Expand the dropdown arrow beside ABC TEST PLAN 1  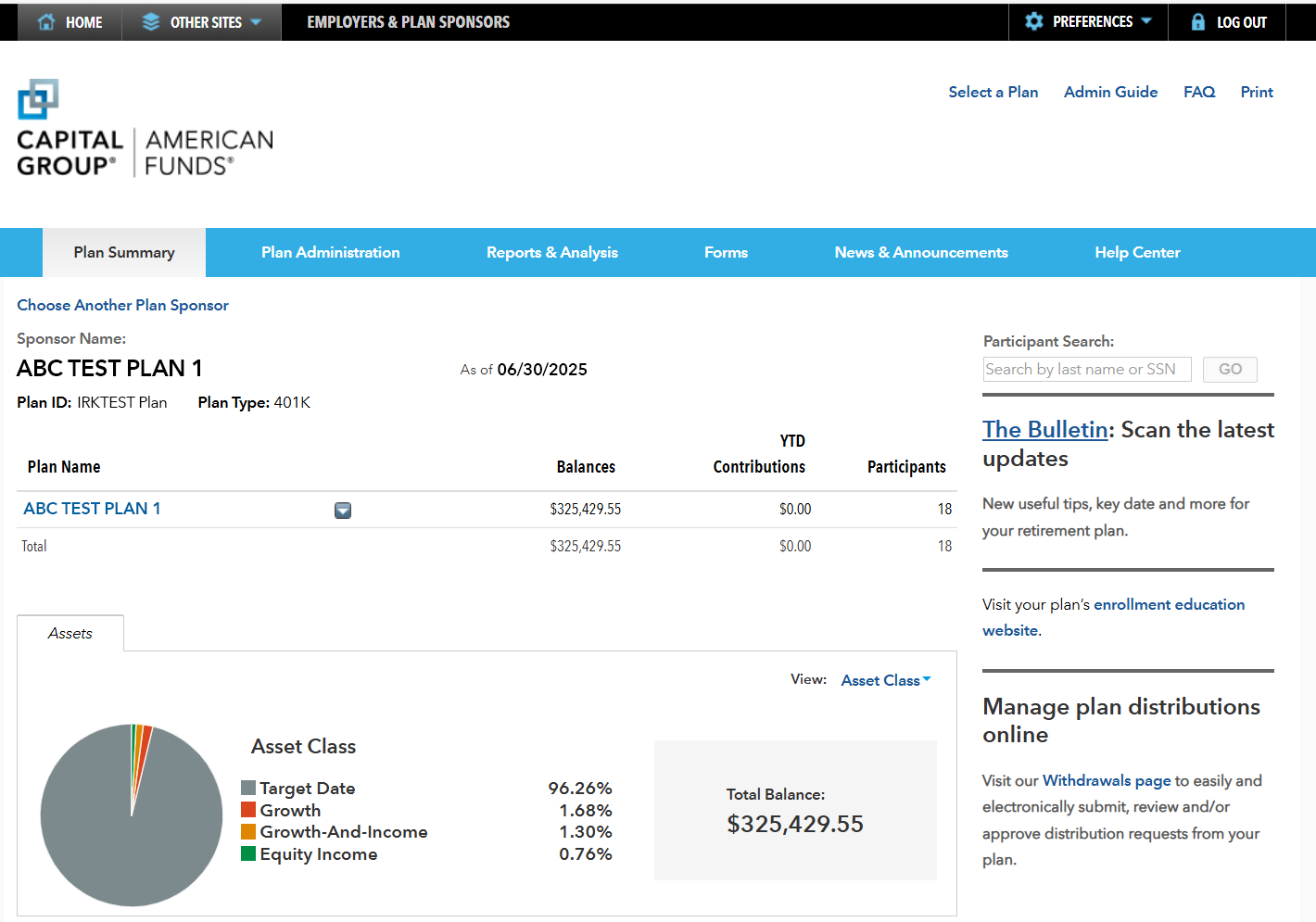343,510
